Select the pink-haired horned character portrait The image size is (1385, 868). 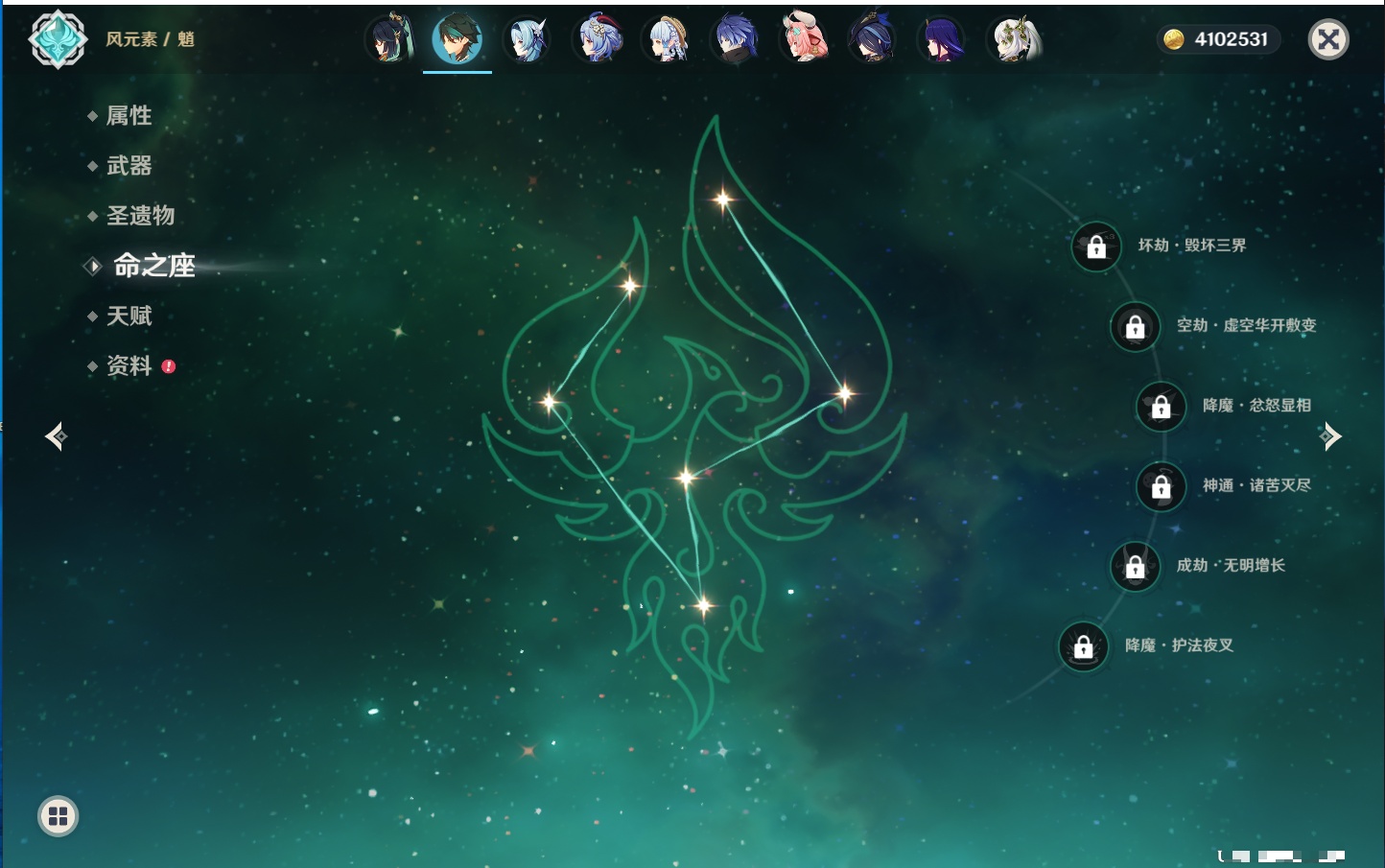[804, 40]
